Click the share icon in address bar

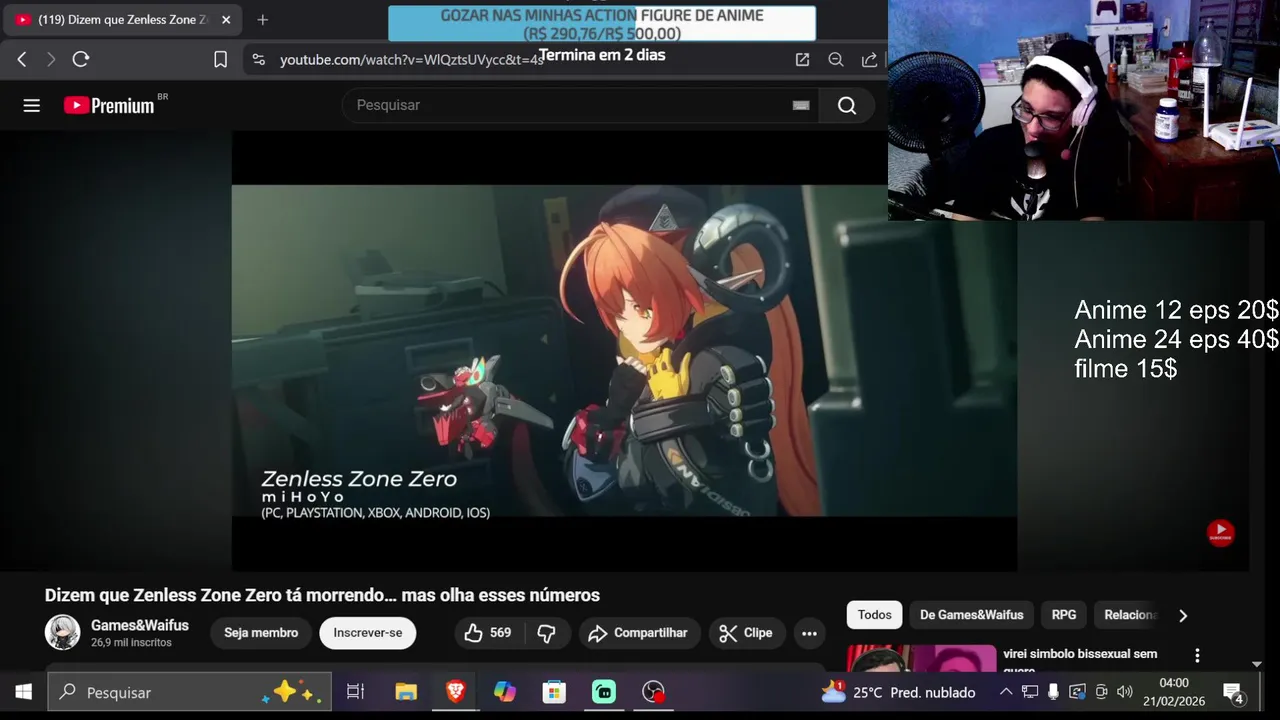point(869,60)
